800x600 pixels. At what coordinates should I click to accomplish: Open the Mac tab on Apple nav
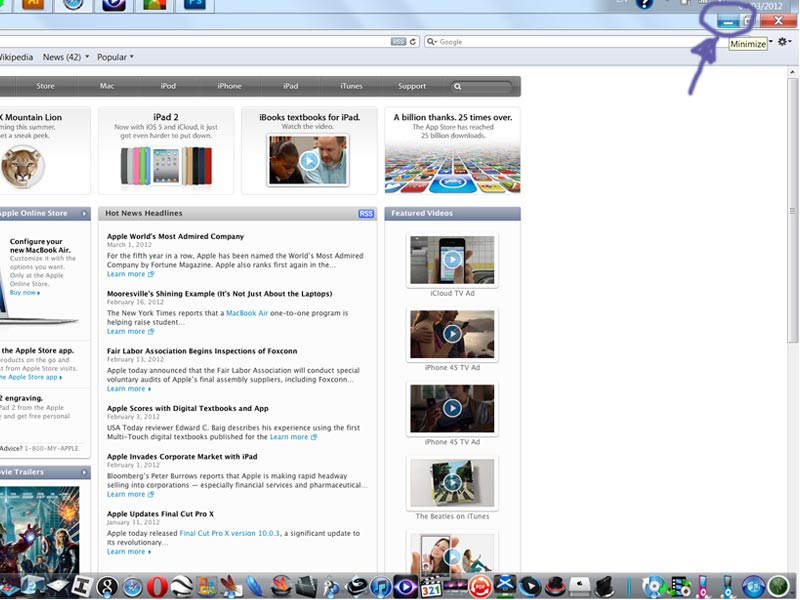pyautogui.click(x=107, y=86)
